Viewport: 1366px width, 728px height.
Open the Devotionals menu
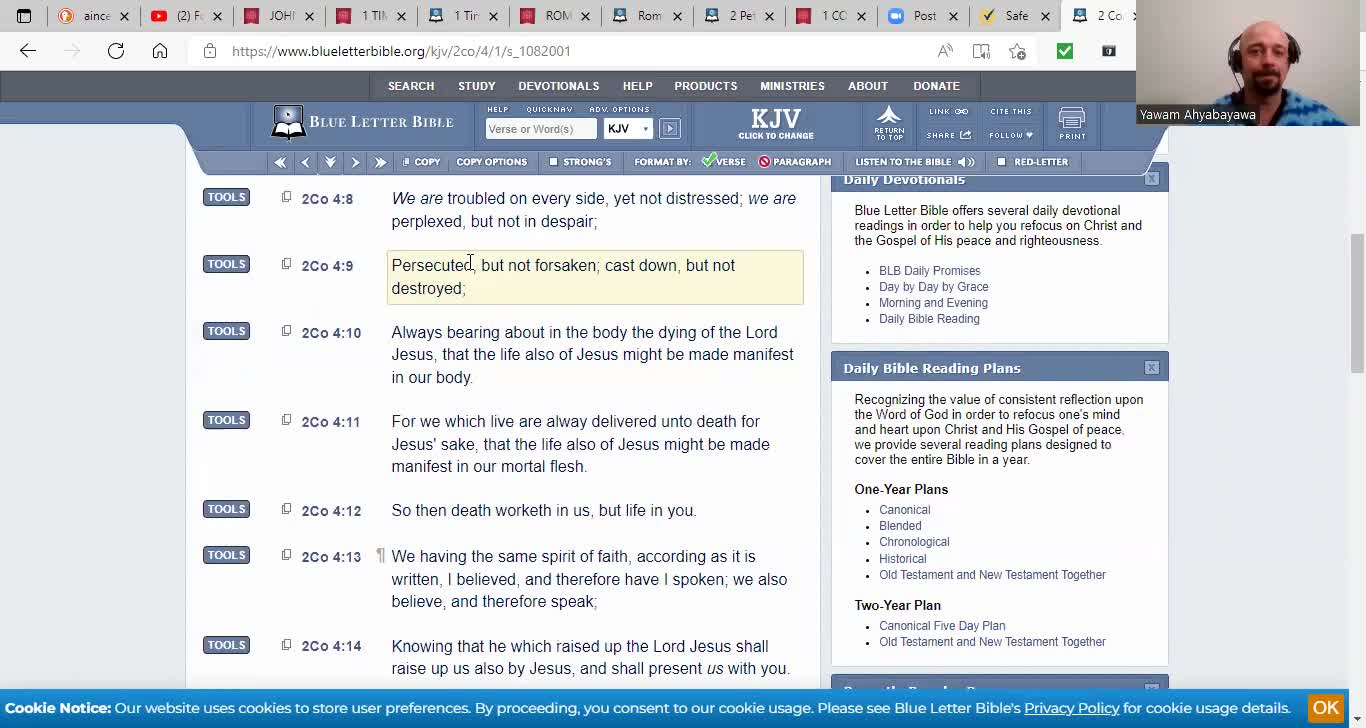[x=558, y=86]
